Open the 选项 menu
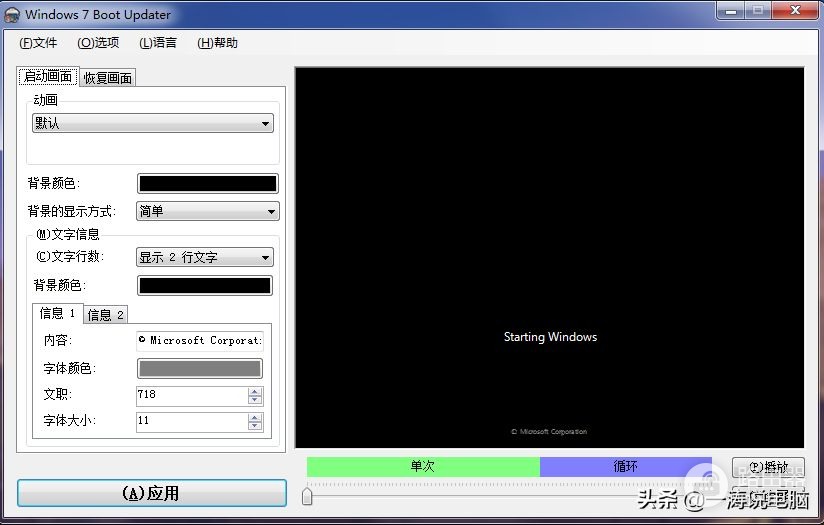This screenshot has width=824, height=525. point(98,43)
